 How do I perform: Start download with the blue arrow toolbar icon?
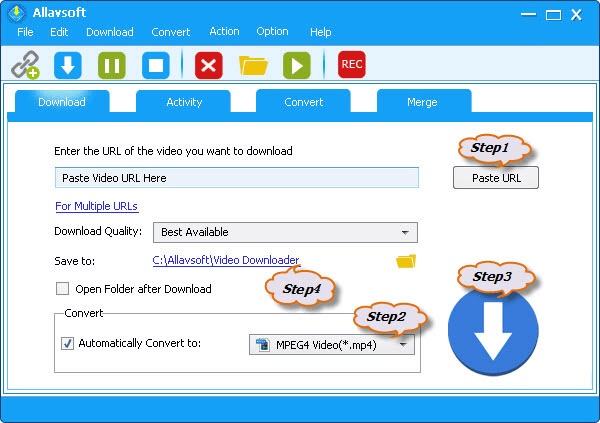click(68, 65)
